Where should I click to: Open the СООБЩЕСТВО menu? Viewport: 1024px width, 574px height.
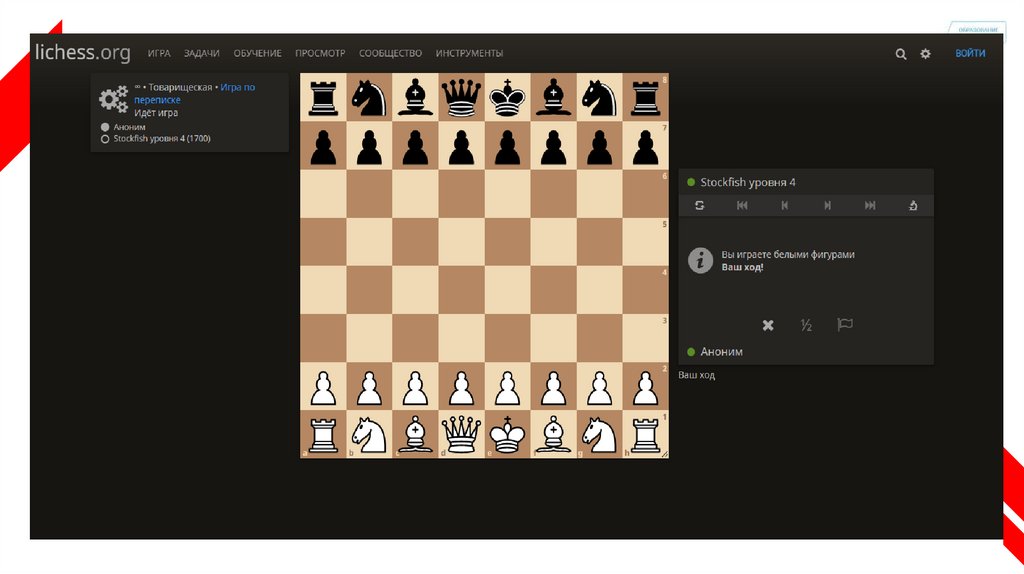[x=390, y=54]
